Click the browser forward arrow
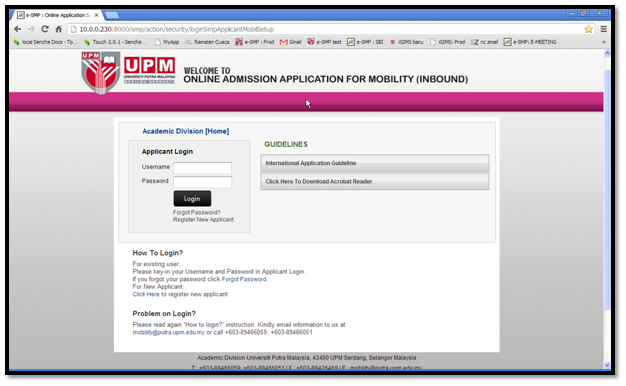 click(x=31, y=29)
